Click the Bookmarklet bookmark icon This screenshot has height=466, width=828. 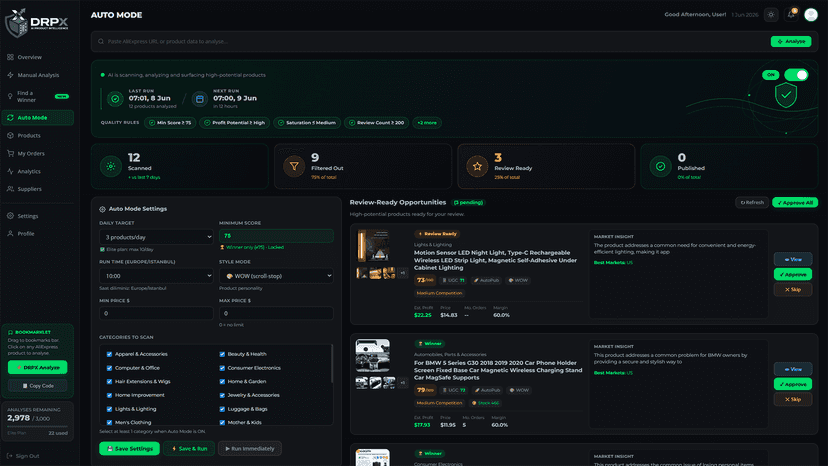11,332
